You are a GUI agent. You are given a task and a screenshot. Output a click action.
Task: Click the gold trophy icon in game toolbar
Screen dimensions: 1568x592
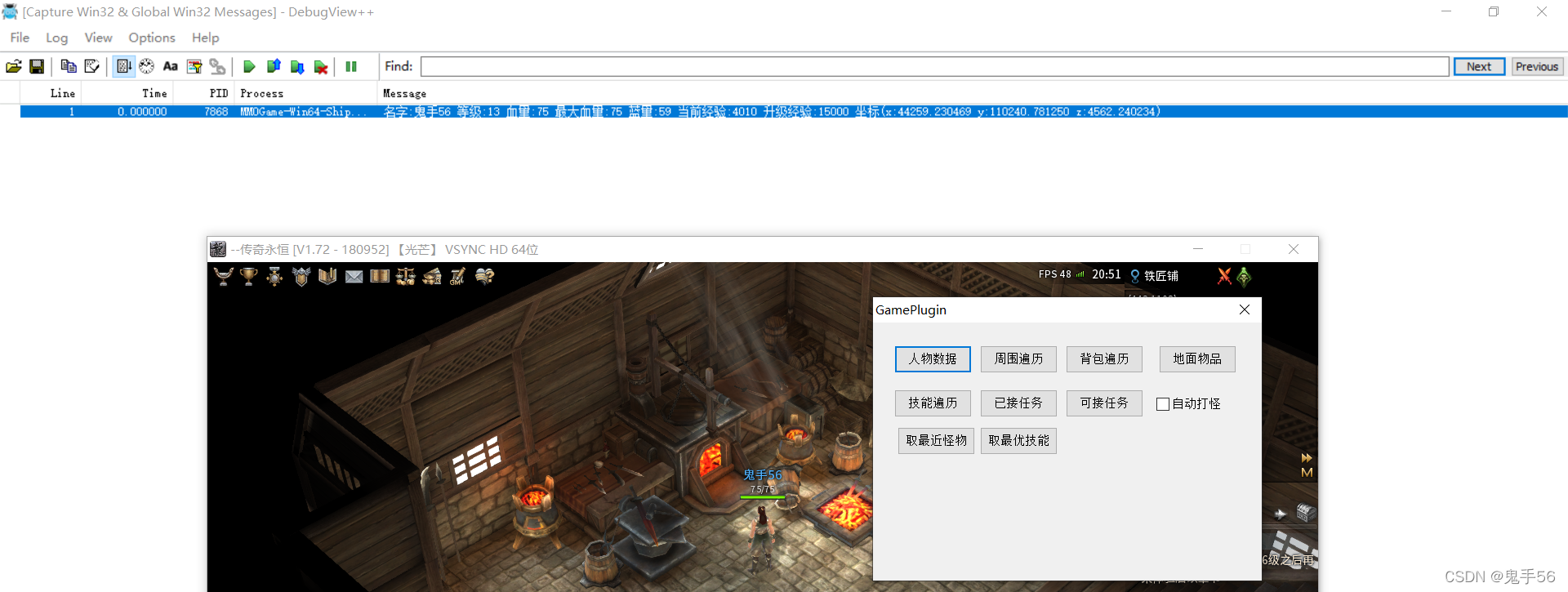(249, 277)
